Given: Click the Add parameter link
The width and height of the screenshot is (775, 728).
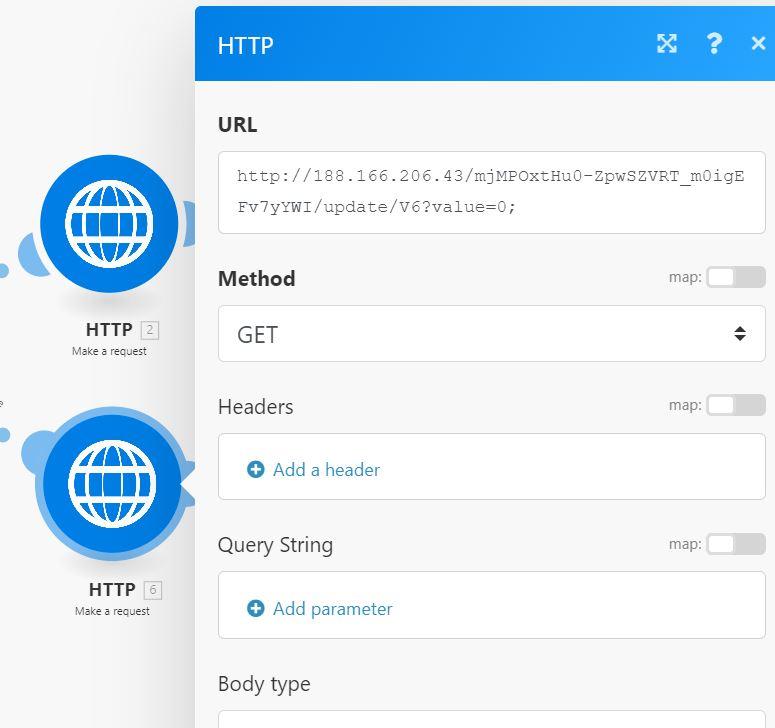Looking at the screenshot, I should (332, 608).
